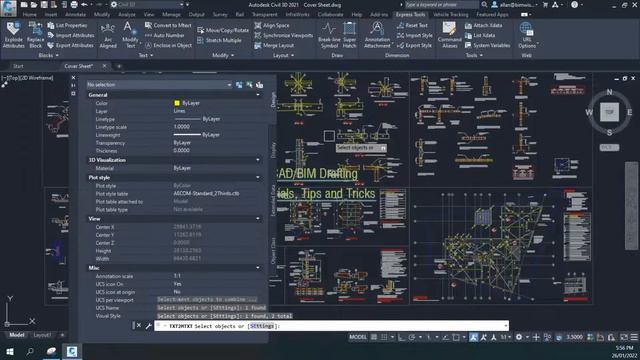The width and height of the screenshot is (640, 360).
Task: Click Synchronize Viewports
Action: (x=284, y=36)
